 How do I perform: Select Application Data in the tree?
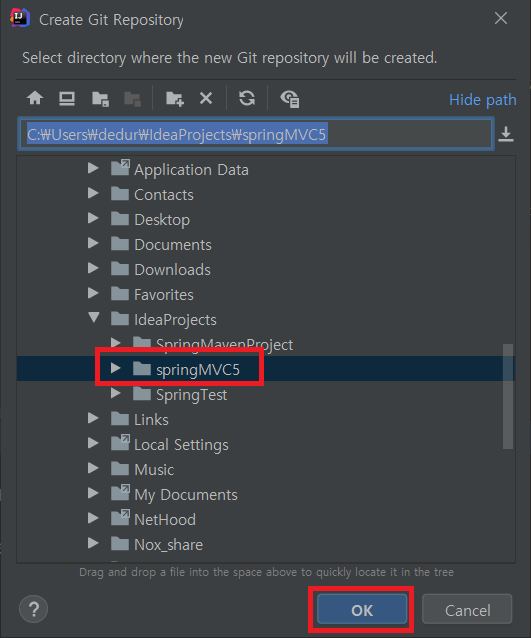191,170
